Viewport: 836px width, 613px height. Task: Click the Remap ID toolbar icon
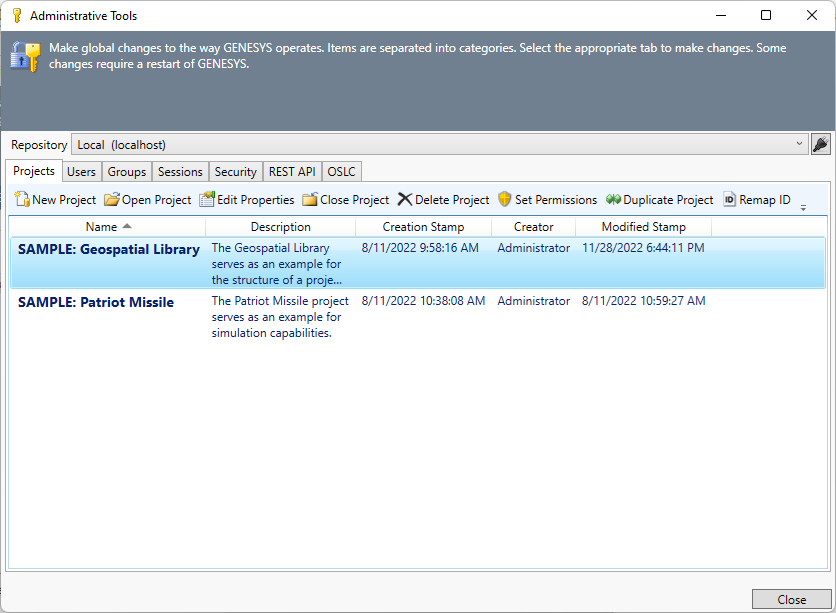pyautogui.click(x=729, y=200)
